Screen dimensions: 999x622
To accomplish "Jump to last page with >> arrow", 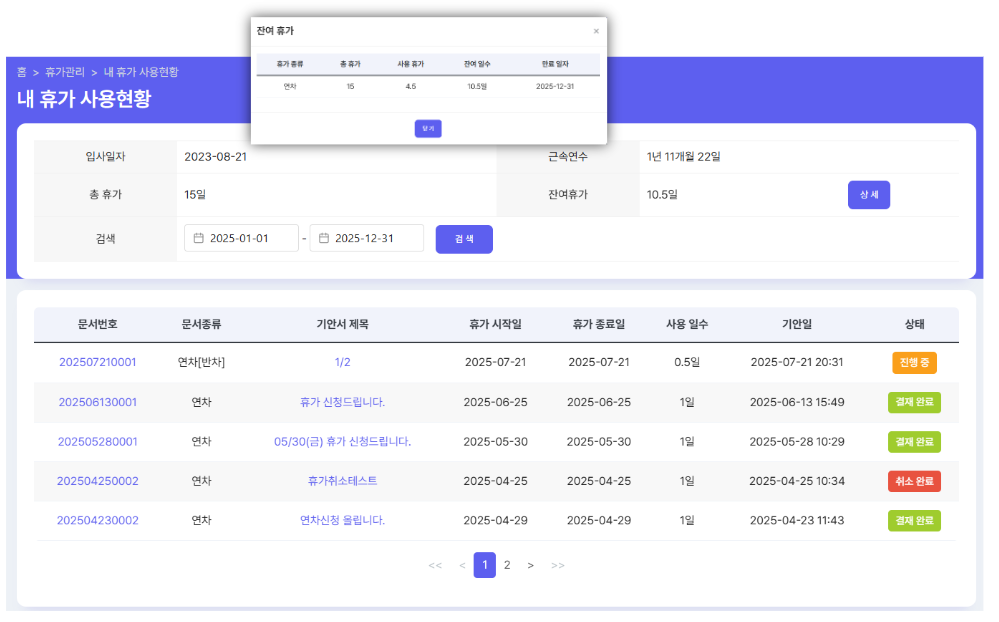I will (x=558, y=565).
